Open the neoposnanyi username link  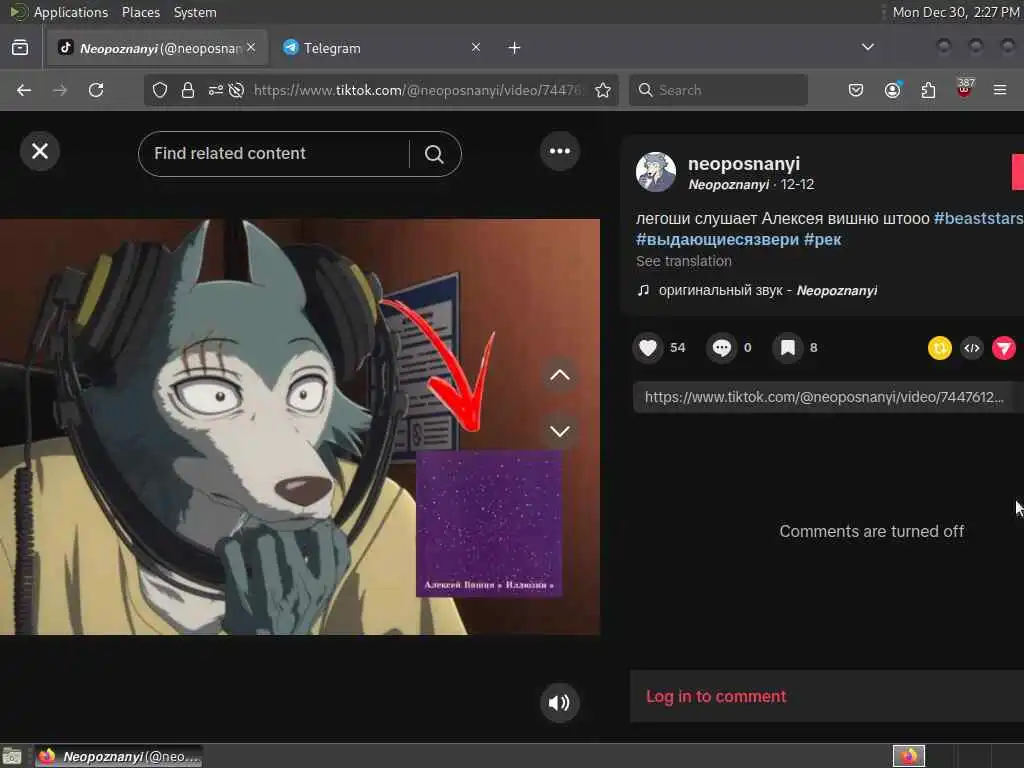pyautogui.click(x=744, y=163)
